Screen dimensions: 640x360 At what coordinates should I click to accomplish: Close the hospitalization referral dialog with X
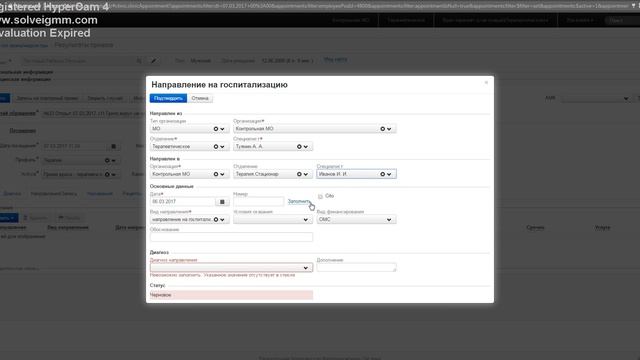click(486, 82)
